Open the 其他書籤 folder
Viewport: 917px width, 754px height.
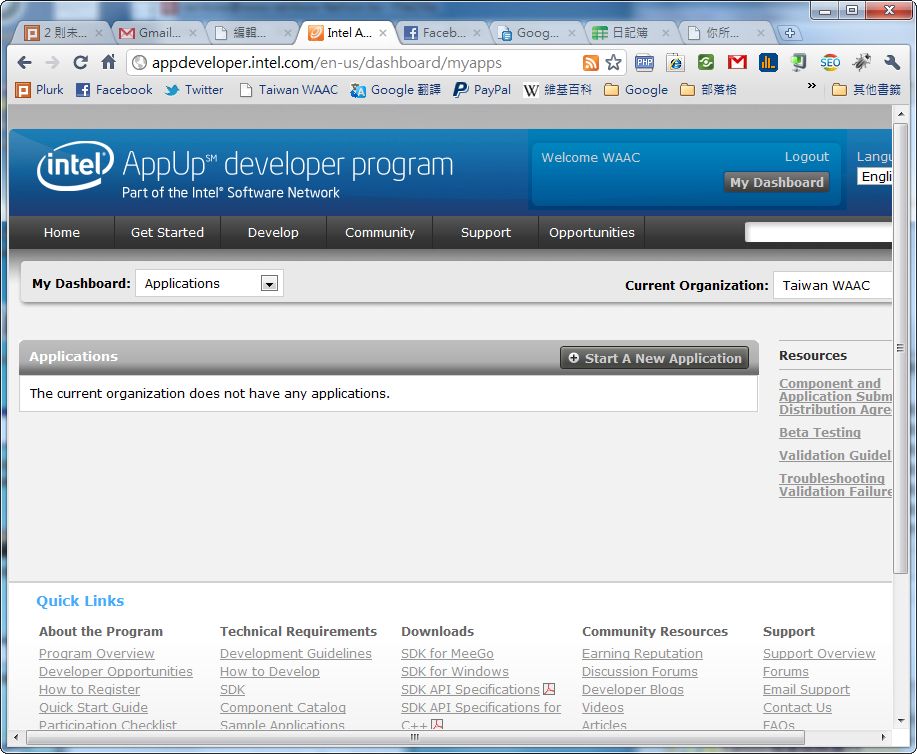point(866,89)
